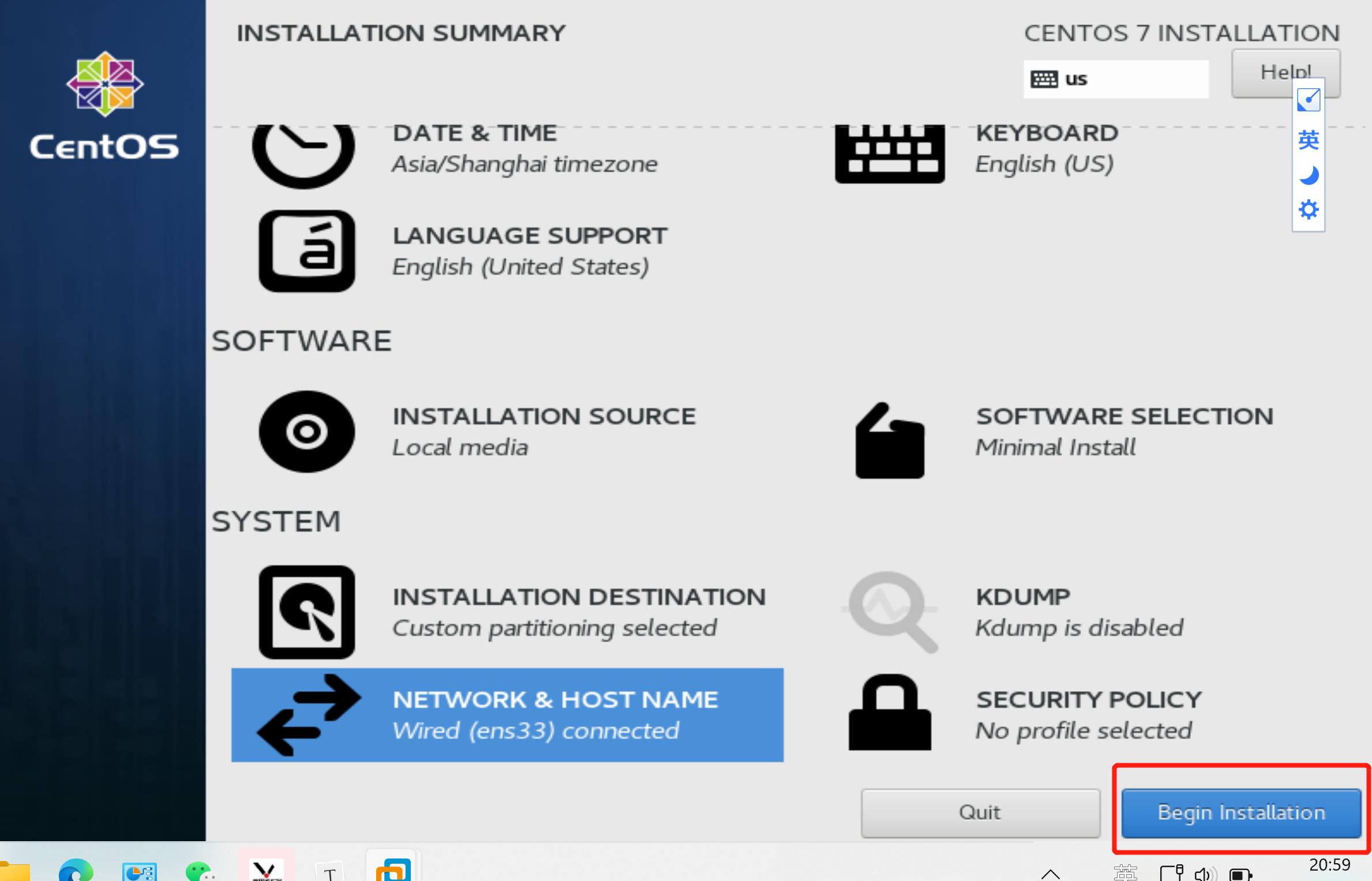Click 'Minimal Install' under Software Selection
Image resolution: width=1372 pixels, height=881 pixels.
coord(1055,448)
